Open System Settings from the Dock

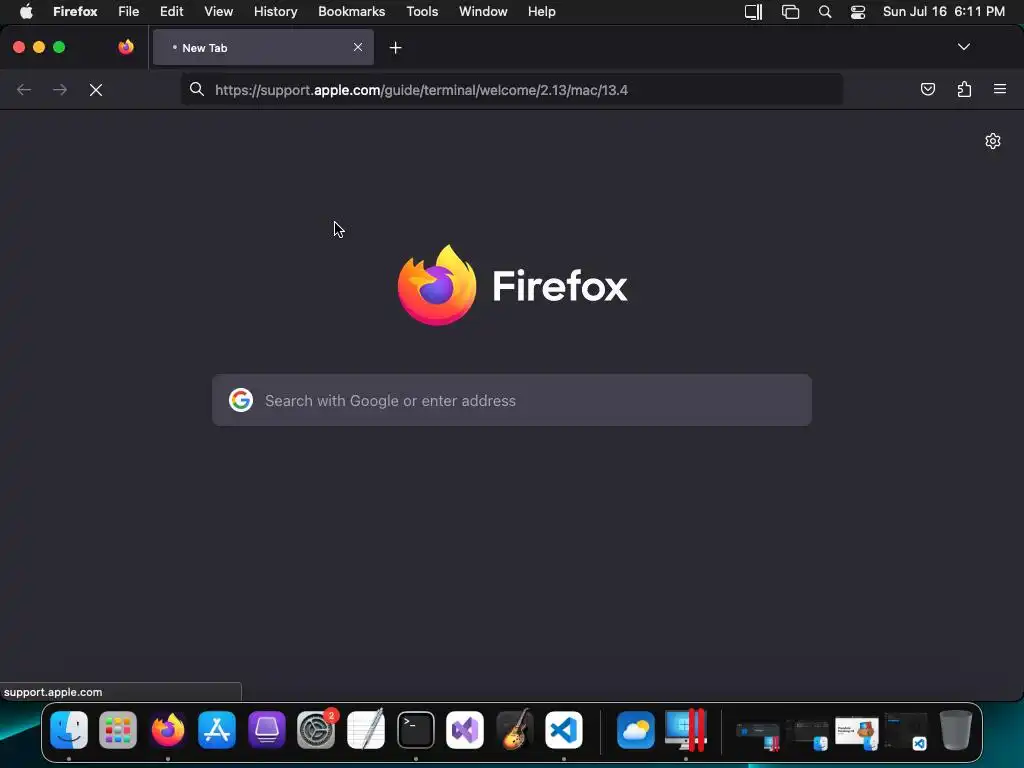[x=317, y=730]
